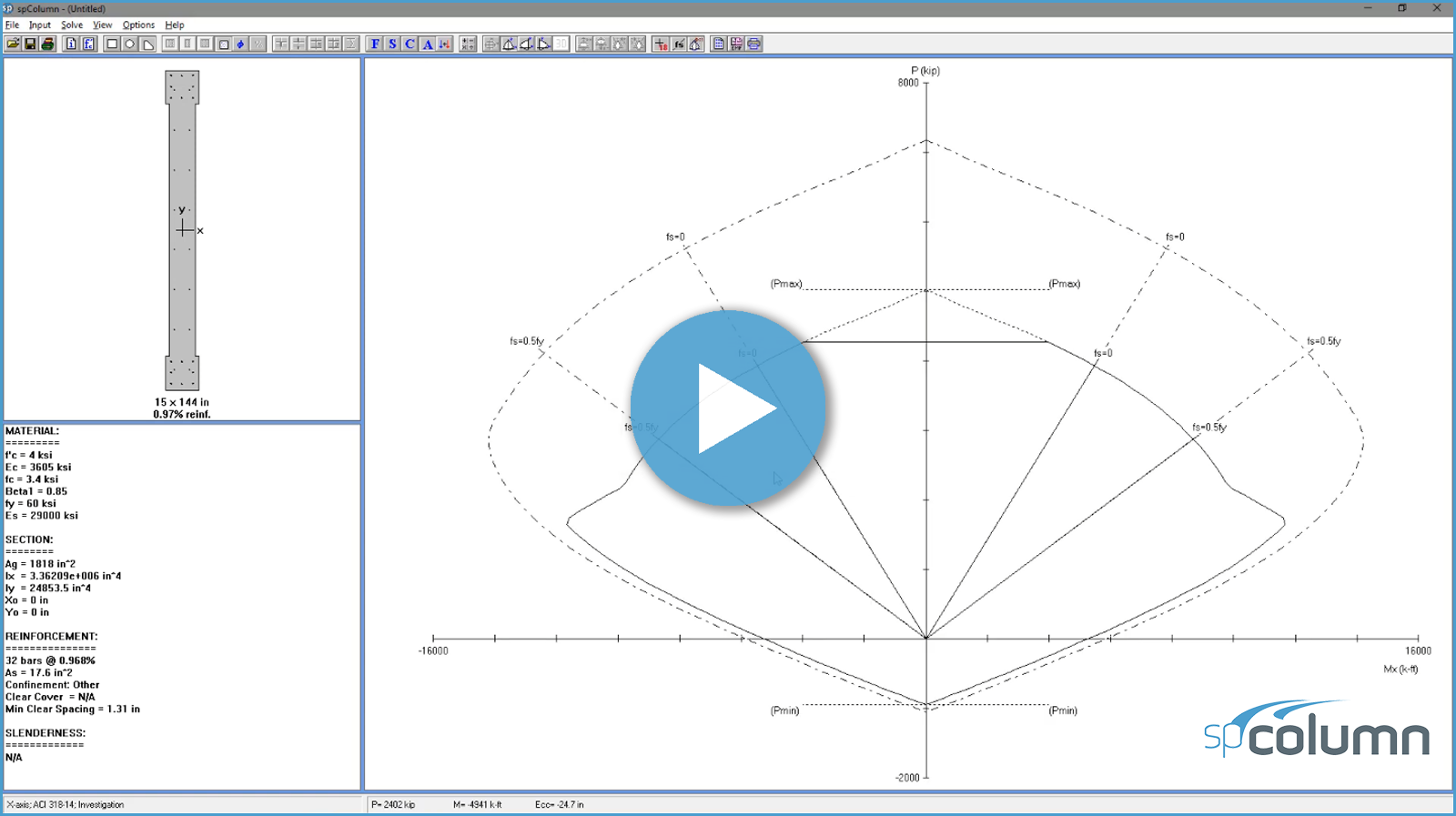Click the '15 x 144 in' section label
Screen dimensions: 1456x816
point(182,402)
